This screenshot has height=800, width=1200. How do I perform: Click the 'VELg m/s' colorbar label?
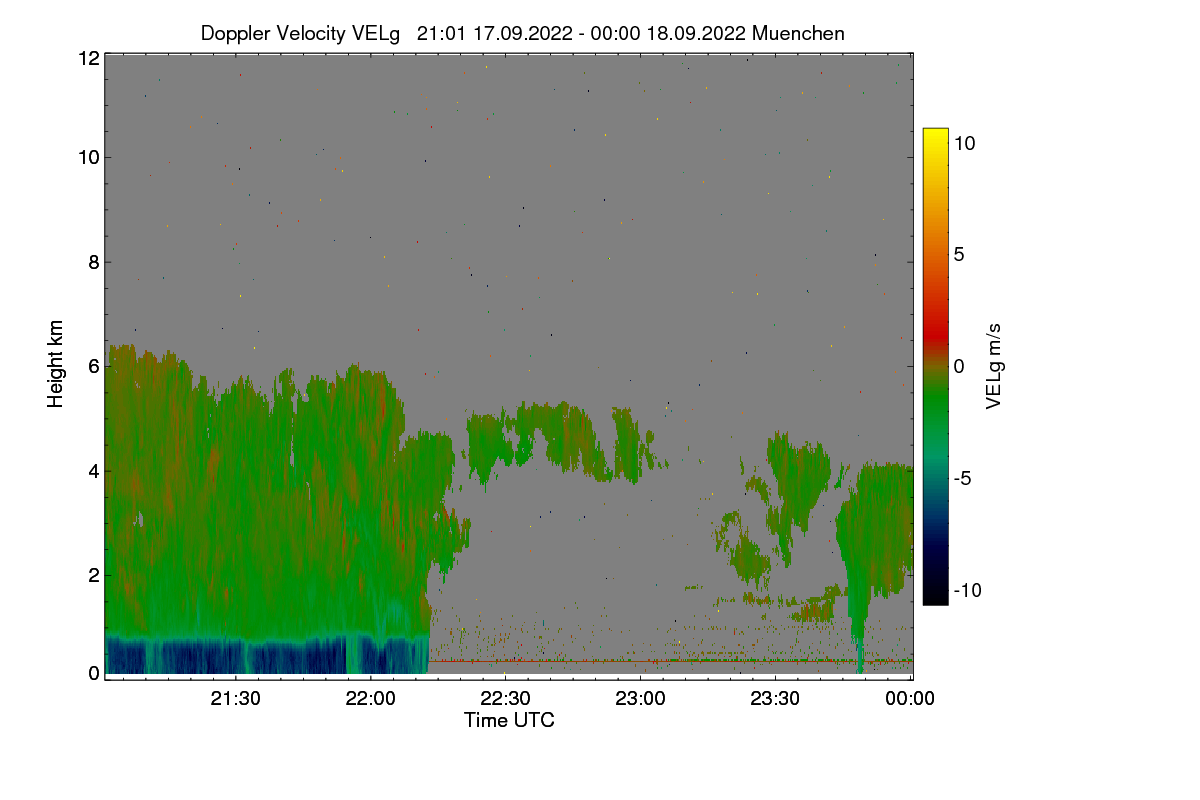(993, 365)
